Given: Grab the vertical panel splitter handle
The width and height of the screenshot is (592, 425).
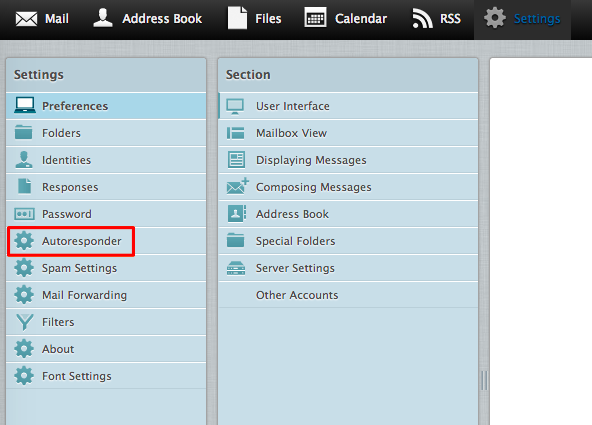Looking at the screenshot, I should (x=484, y=380).
